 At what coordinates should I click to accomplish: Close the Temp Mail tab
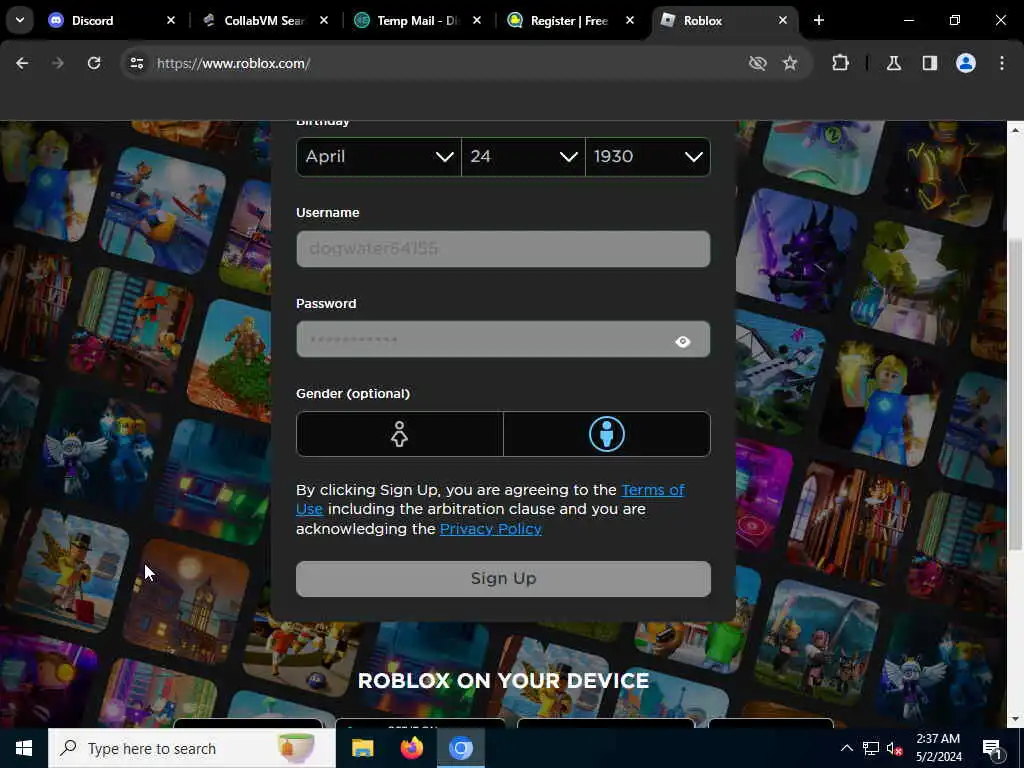(477, 20)
